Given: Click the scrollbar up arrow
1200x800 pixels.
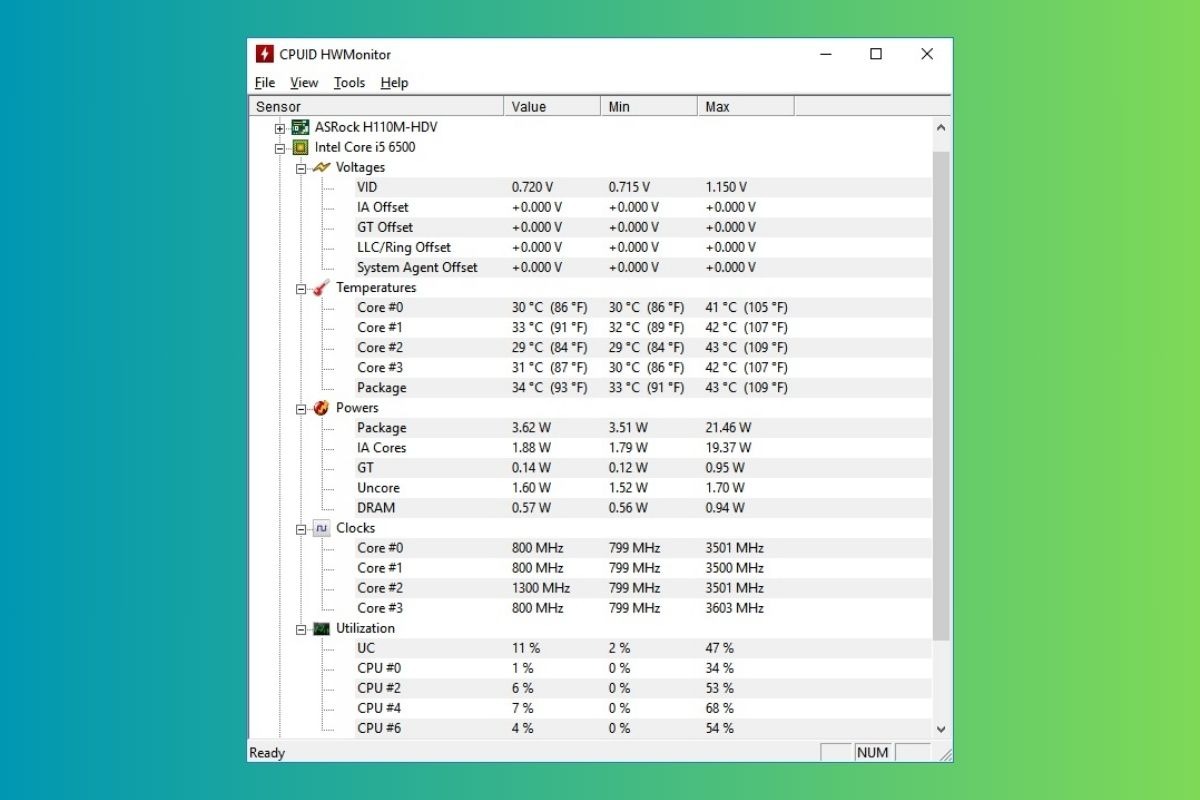Looking at the screenshot, I should coord(941,128).
